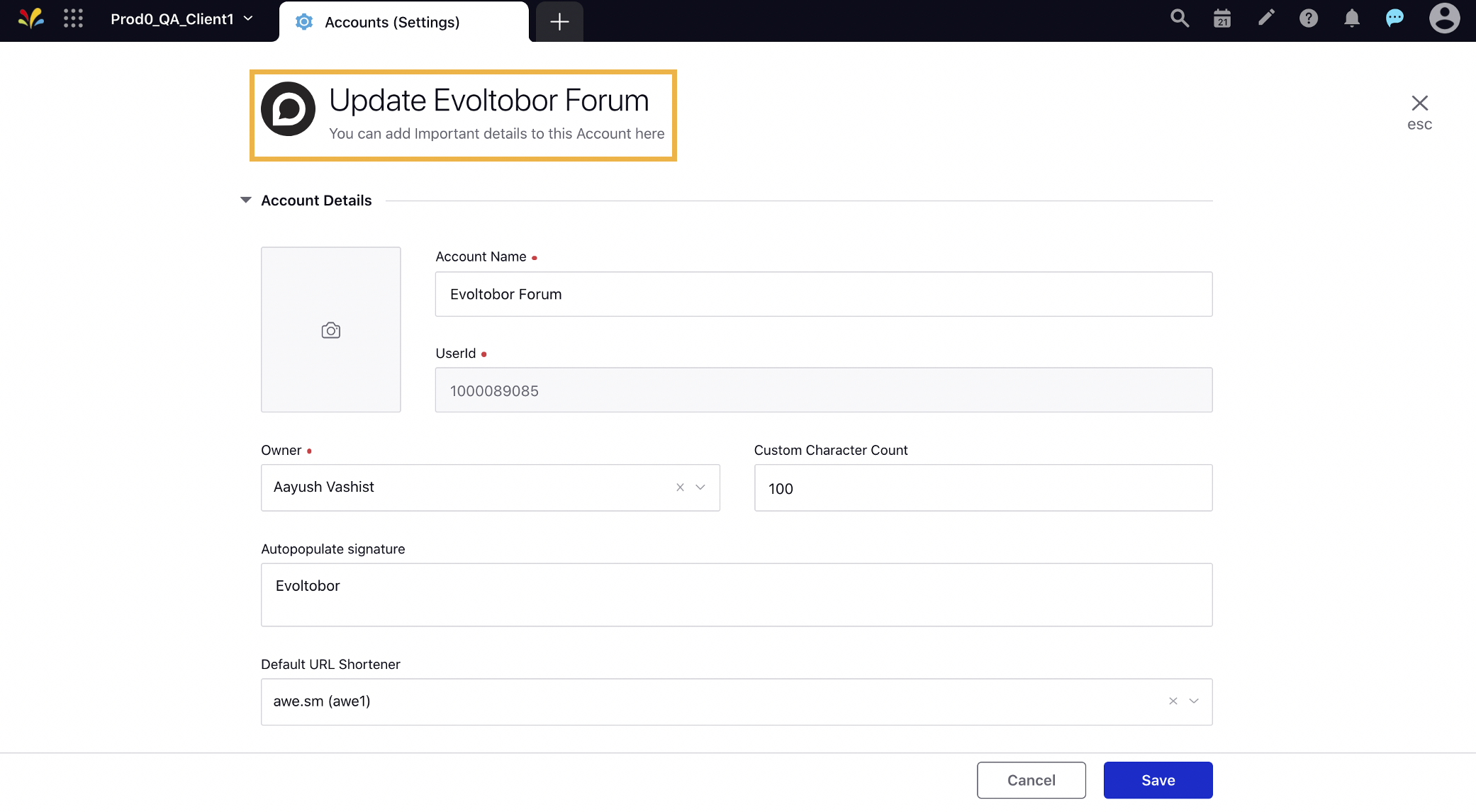
Task: Click the search icon in toolbar
Action: (1179, 19)
